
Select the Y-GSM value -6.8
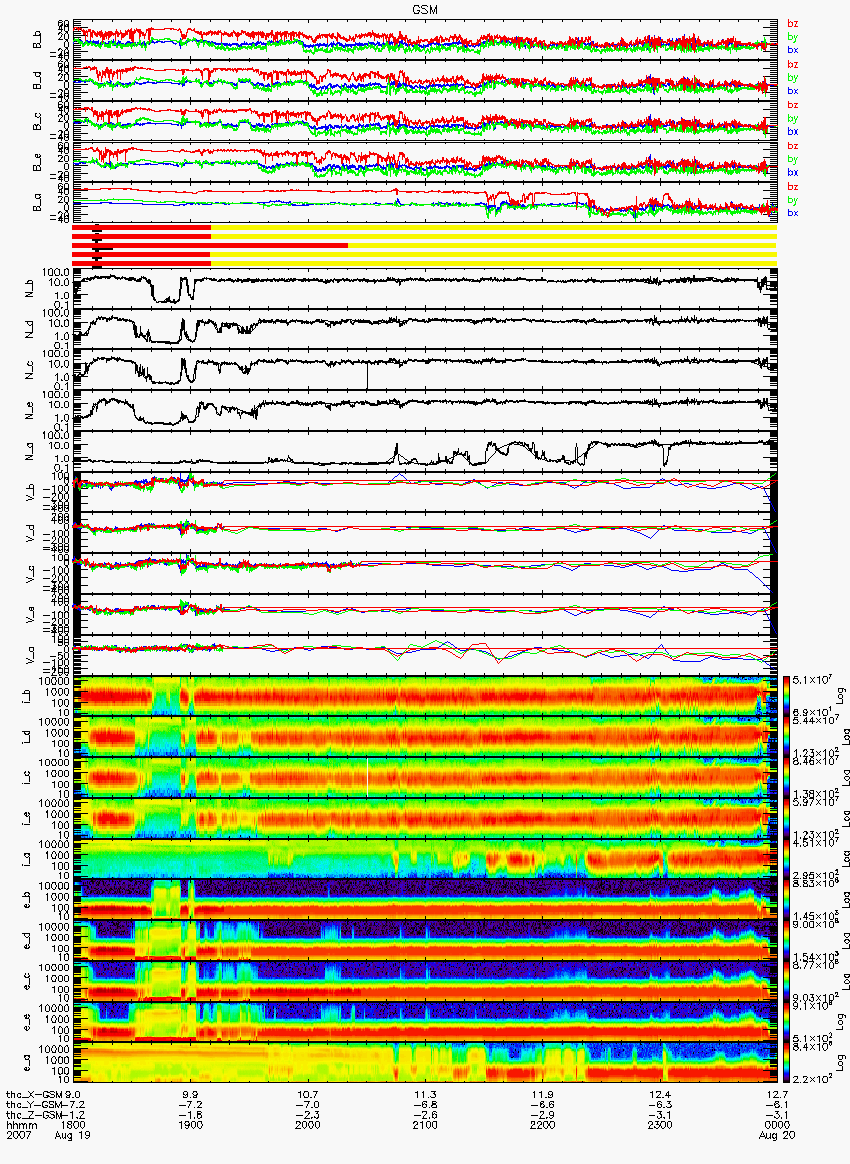(425, 1105)
